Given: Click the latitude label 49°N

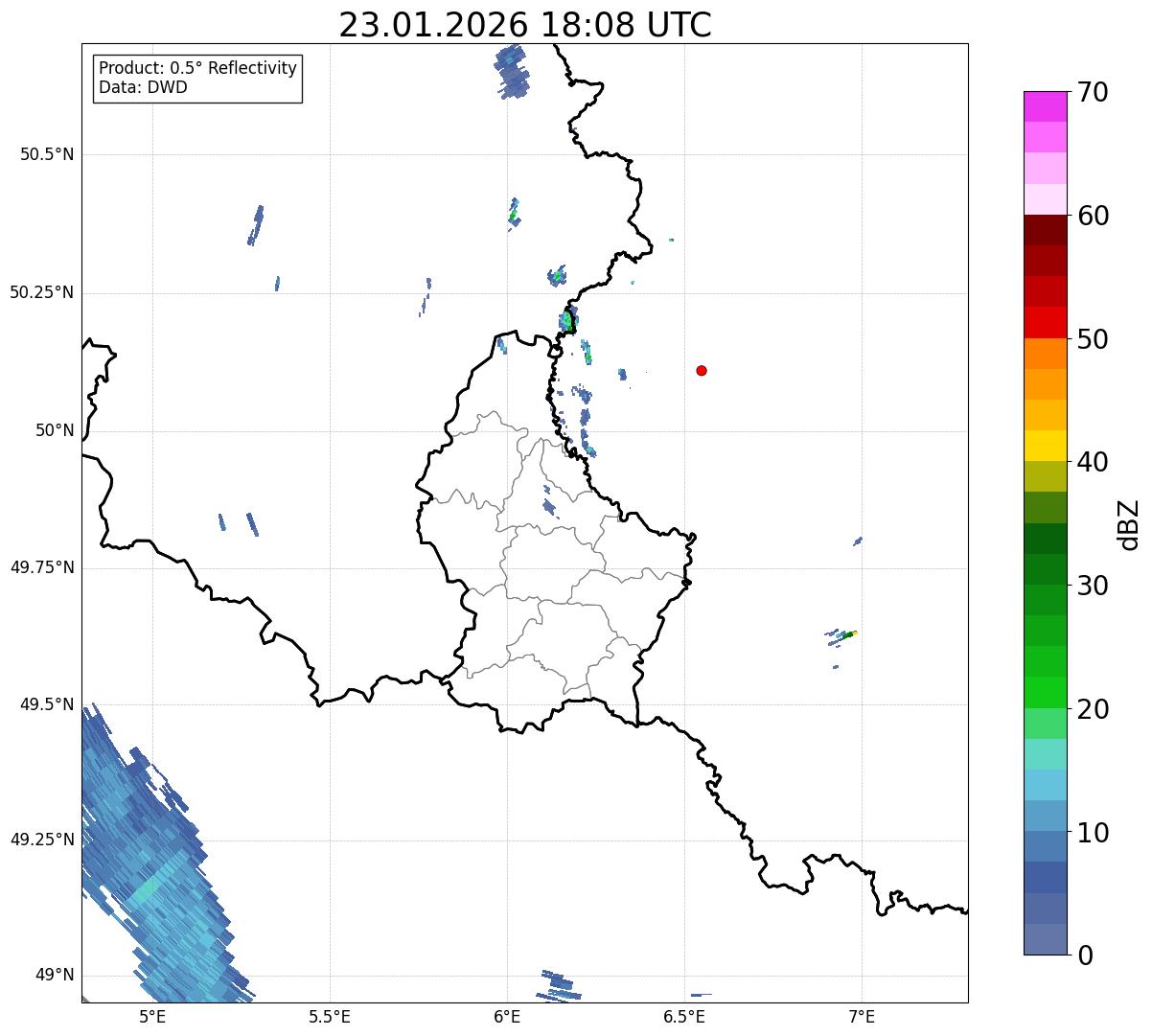Looking at the screenshot, I should point(55,976).
